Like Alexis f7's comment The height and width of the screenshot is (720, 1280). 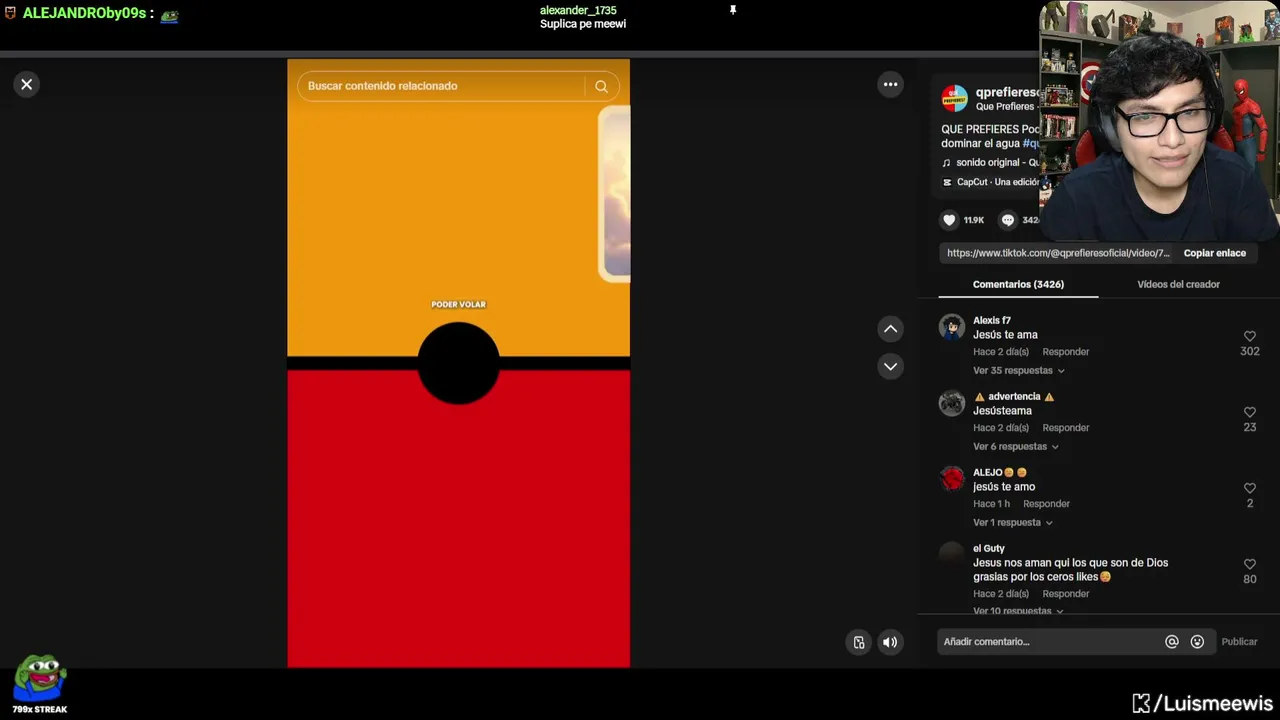1249,337
